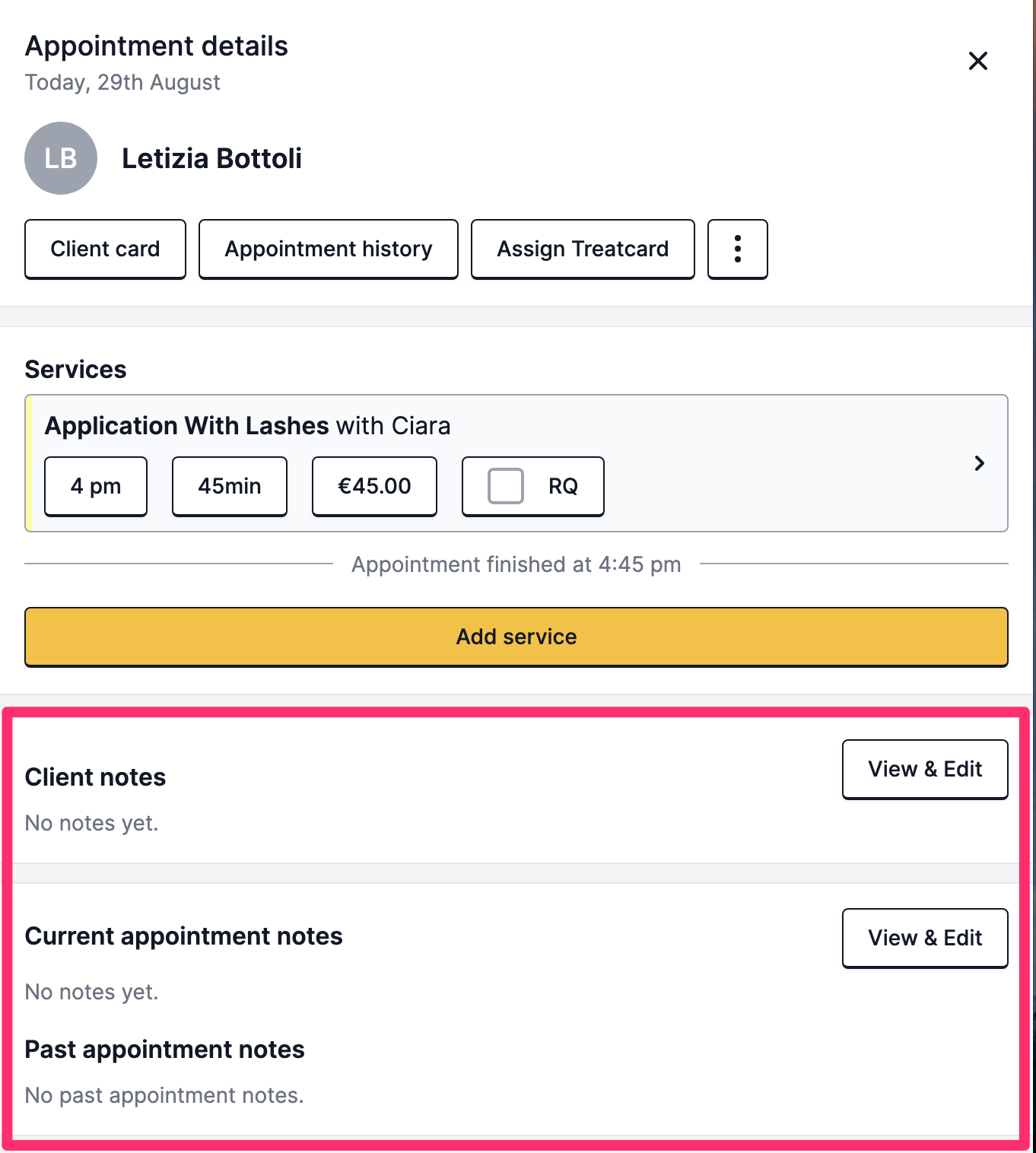Assign Treatcard to the client

[583, 249]
